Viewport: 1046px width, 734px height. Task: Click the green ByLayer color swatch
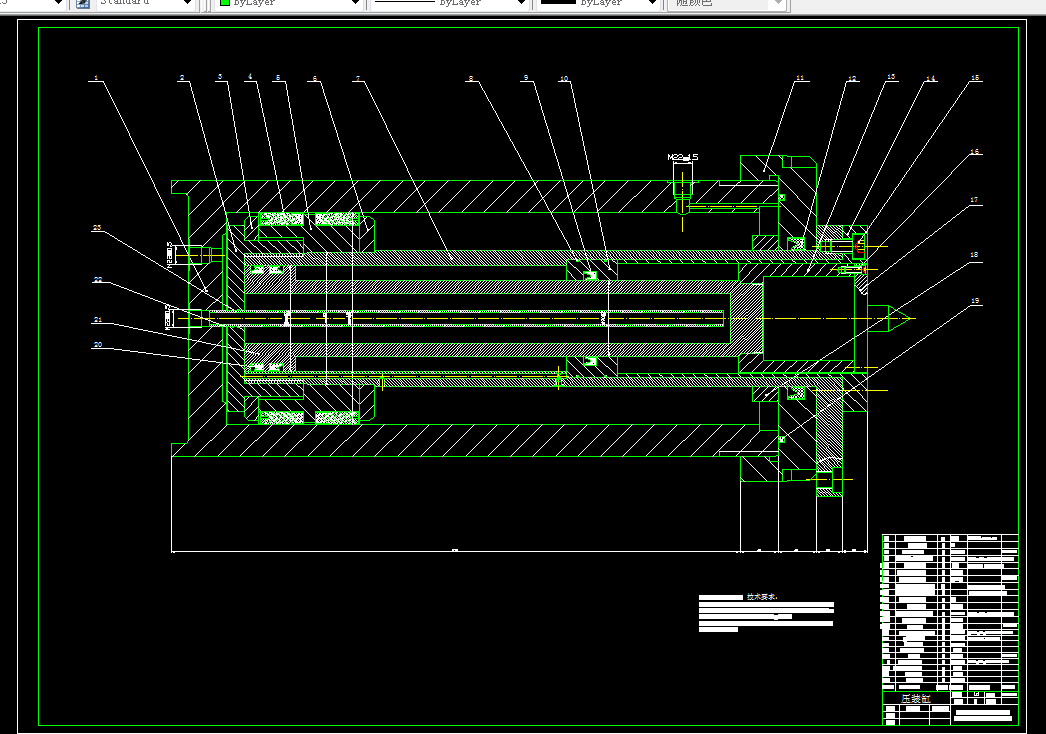(226, 4)
